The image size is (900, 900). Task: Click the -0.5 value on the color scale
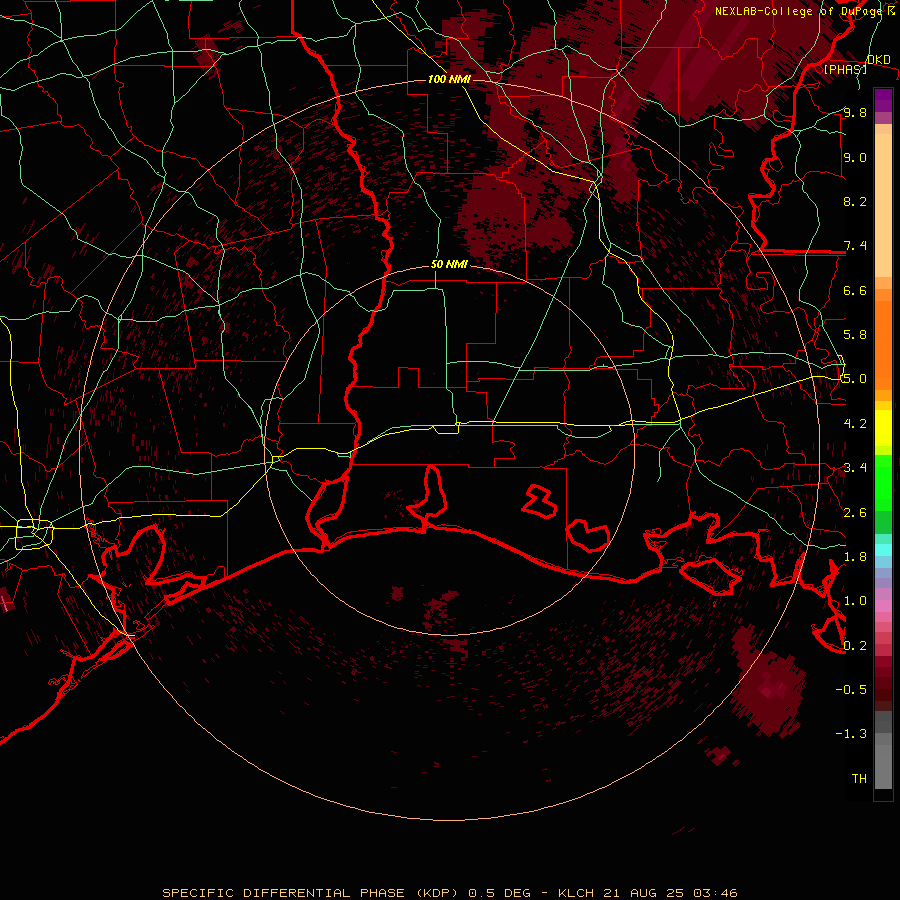click(851, 689)
